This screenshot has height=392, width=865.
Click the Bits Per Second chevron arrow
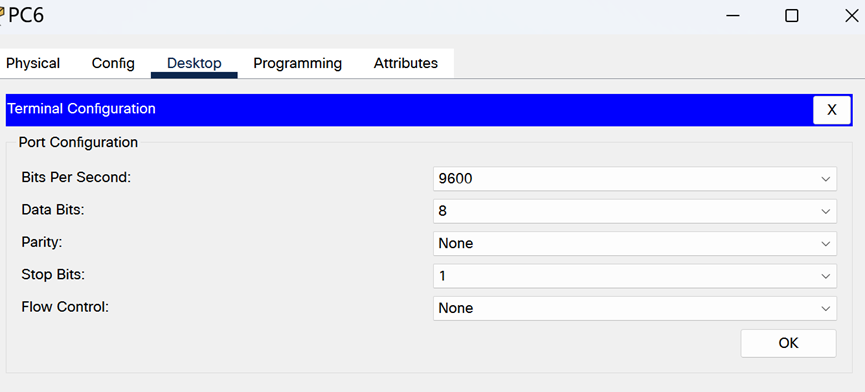pos(825,179)
